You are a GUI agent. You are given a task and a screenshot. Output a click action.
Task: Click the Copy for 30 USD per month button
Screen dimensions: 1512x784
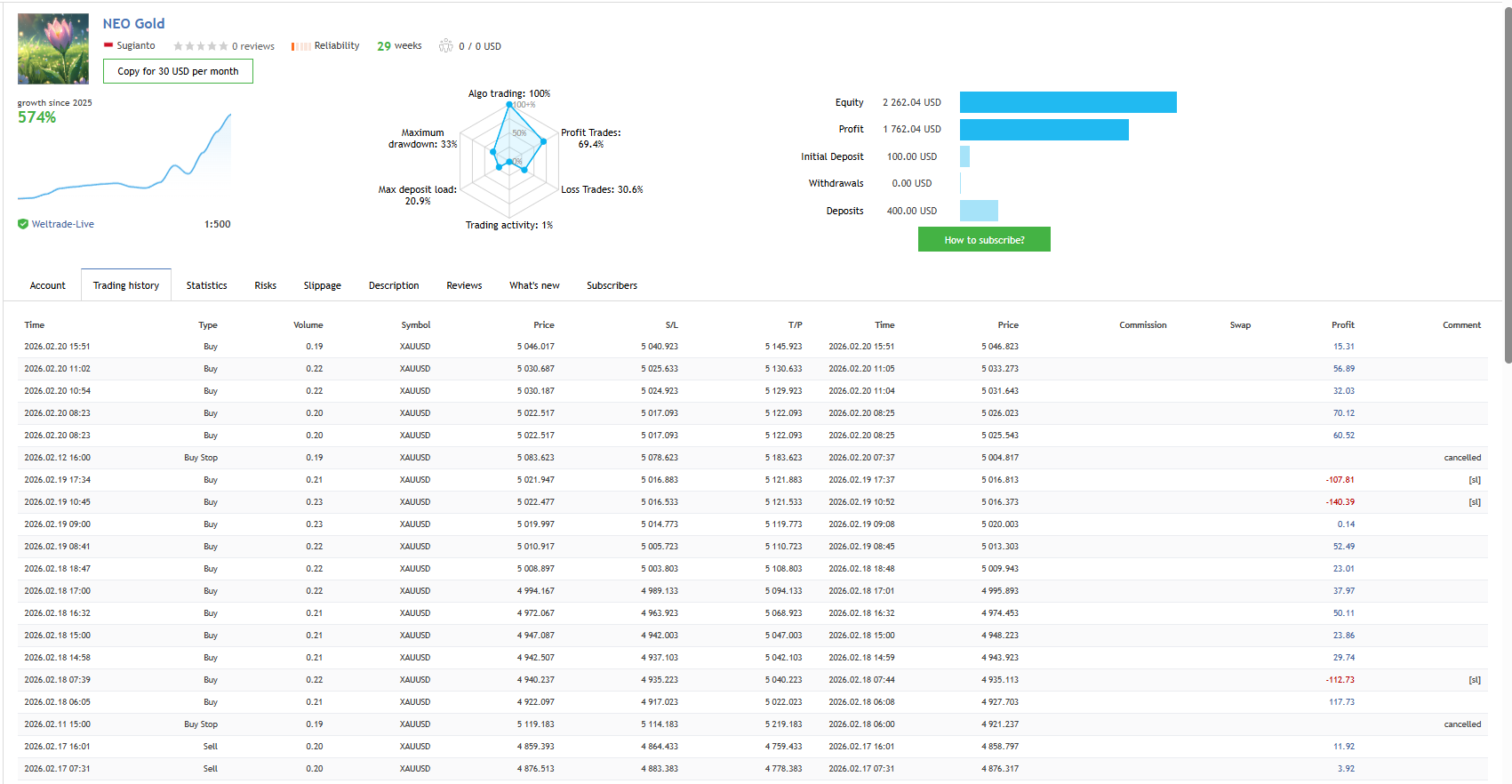click(x=178, y=71)
